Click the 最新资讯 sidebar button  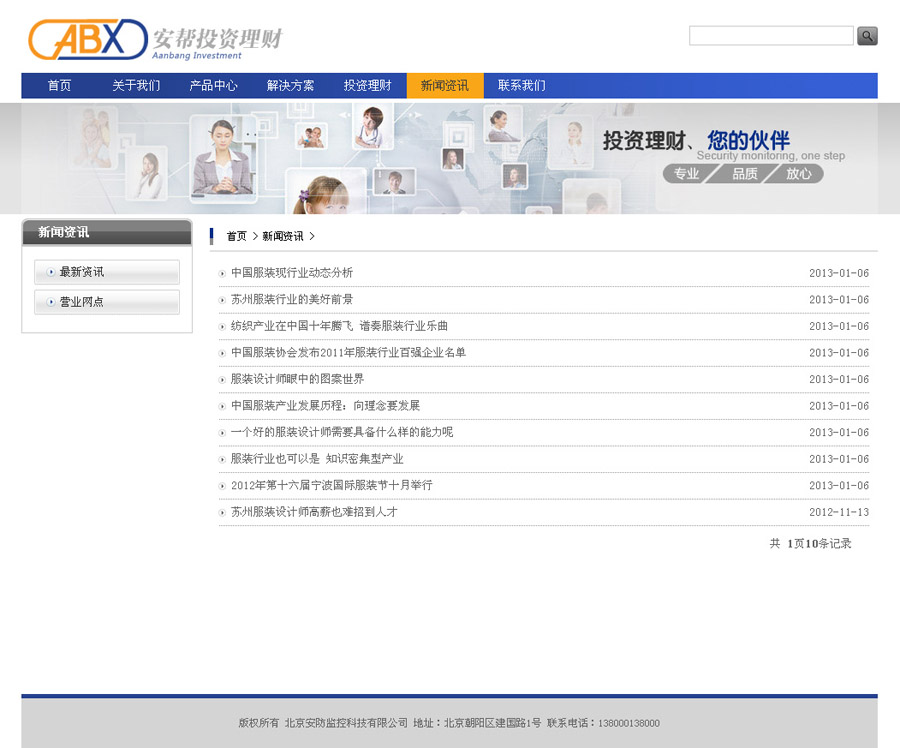click(107, 272)
